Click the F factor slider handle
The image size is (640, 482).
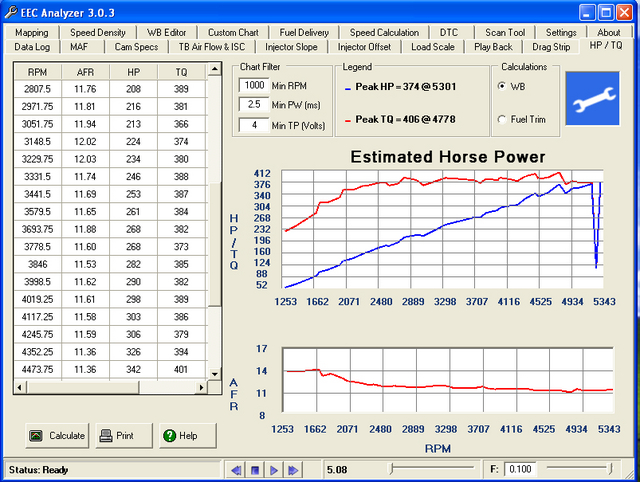click(x=611, y=468)
